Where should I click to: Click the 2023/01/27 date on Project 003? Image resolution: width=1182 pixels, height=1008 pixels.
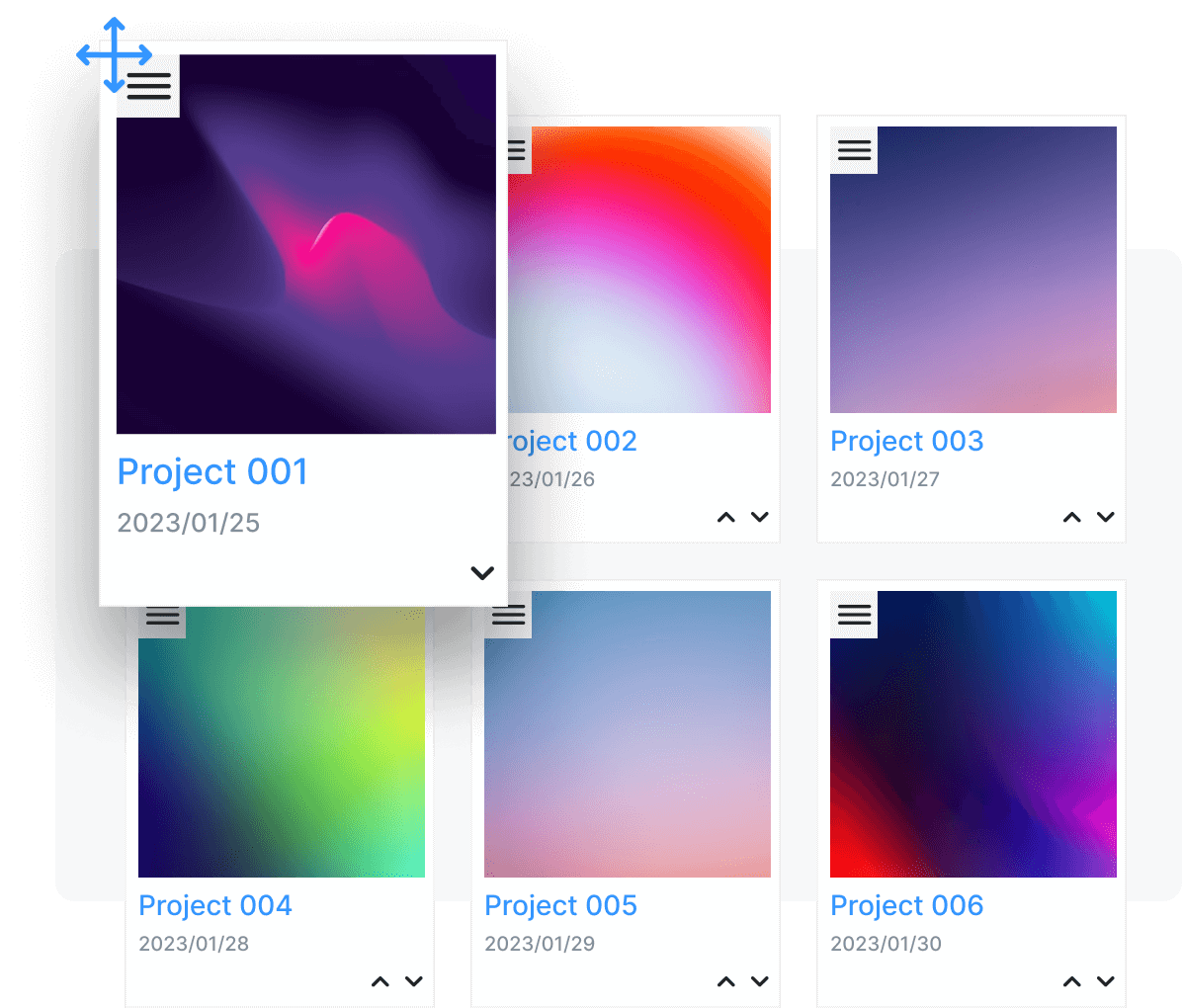pos(885,479)
